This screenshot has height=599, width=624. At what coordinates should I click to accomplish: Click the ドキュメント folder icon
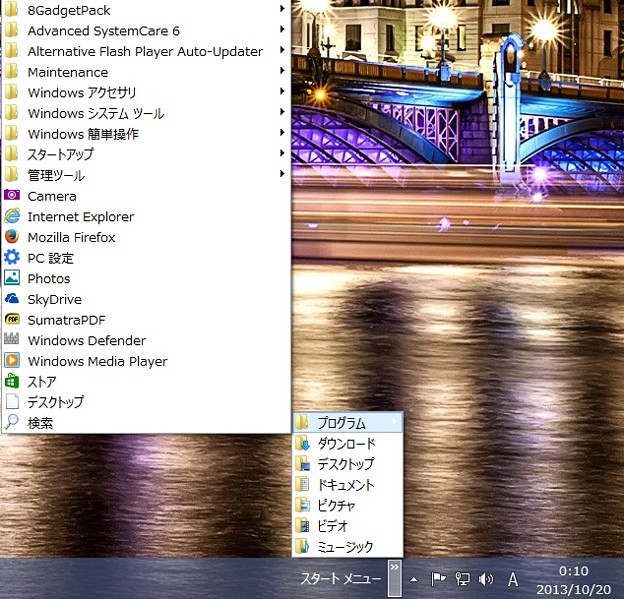click(303, 484)
